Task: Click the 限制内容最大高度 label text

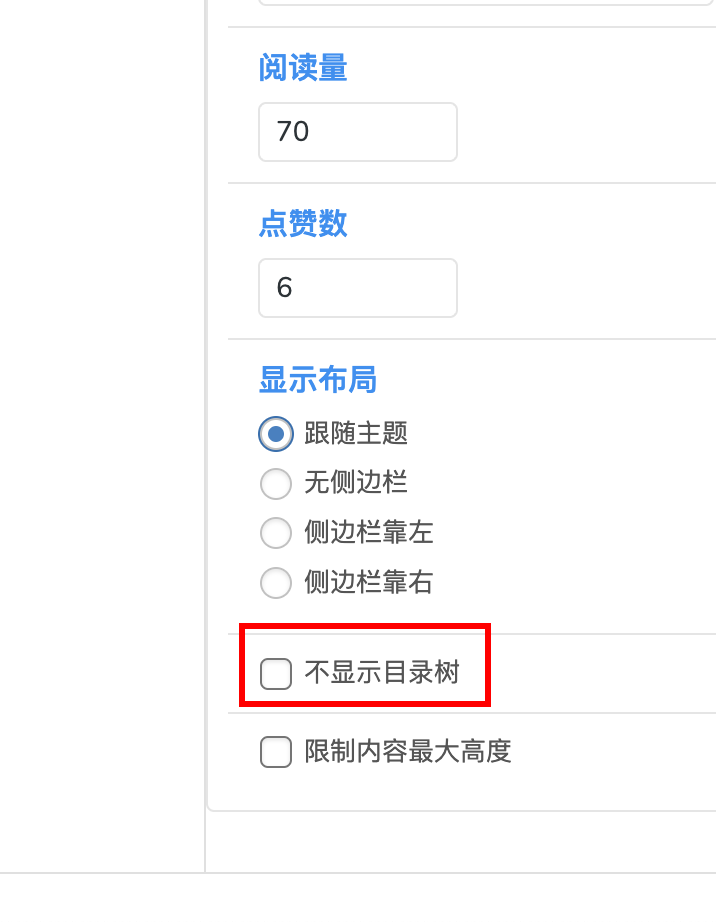Action: pyautogui.click(x=408, y=751)
